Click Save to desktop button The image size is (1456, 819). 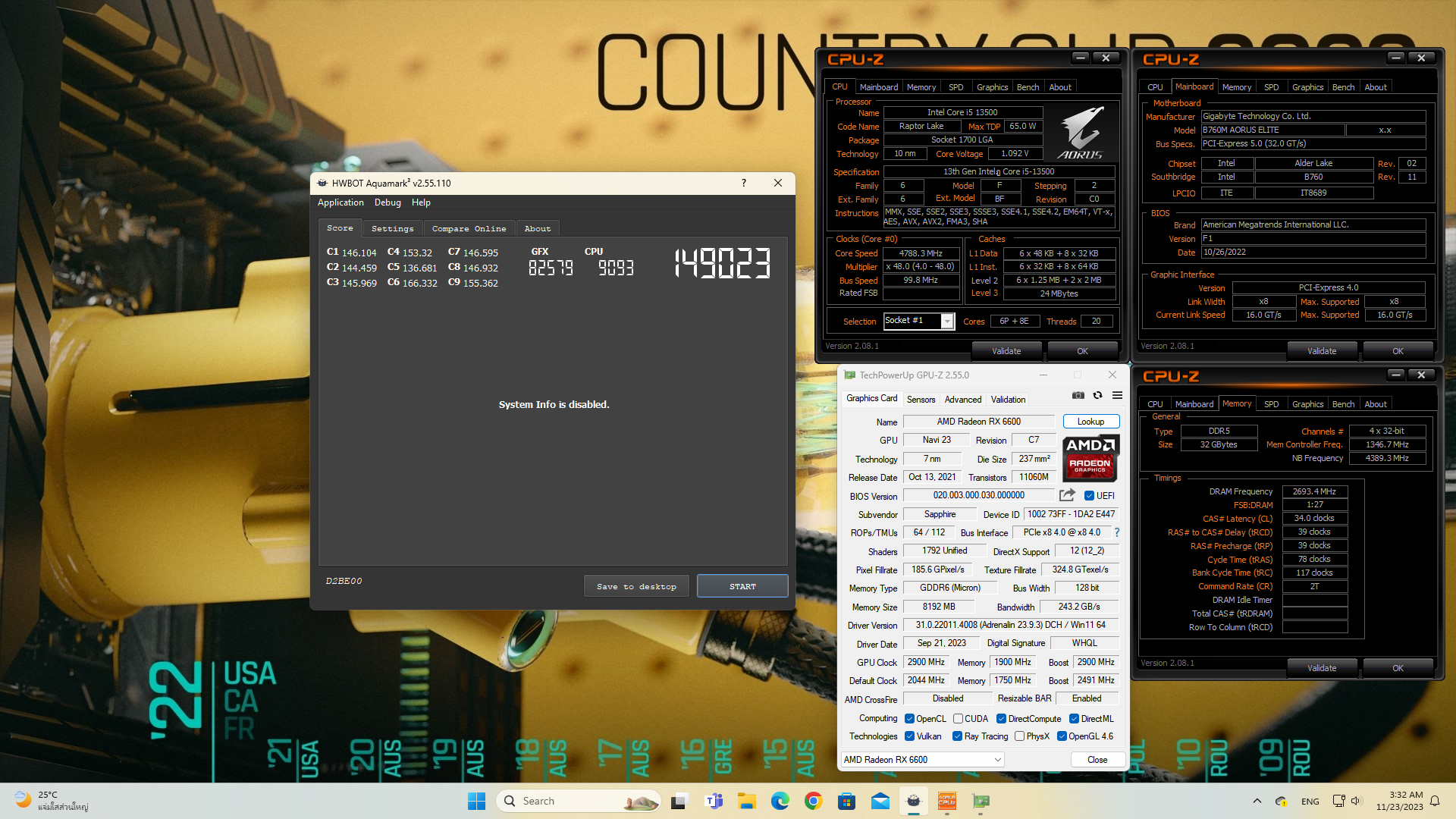636,586
